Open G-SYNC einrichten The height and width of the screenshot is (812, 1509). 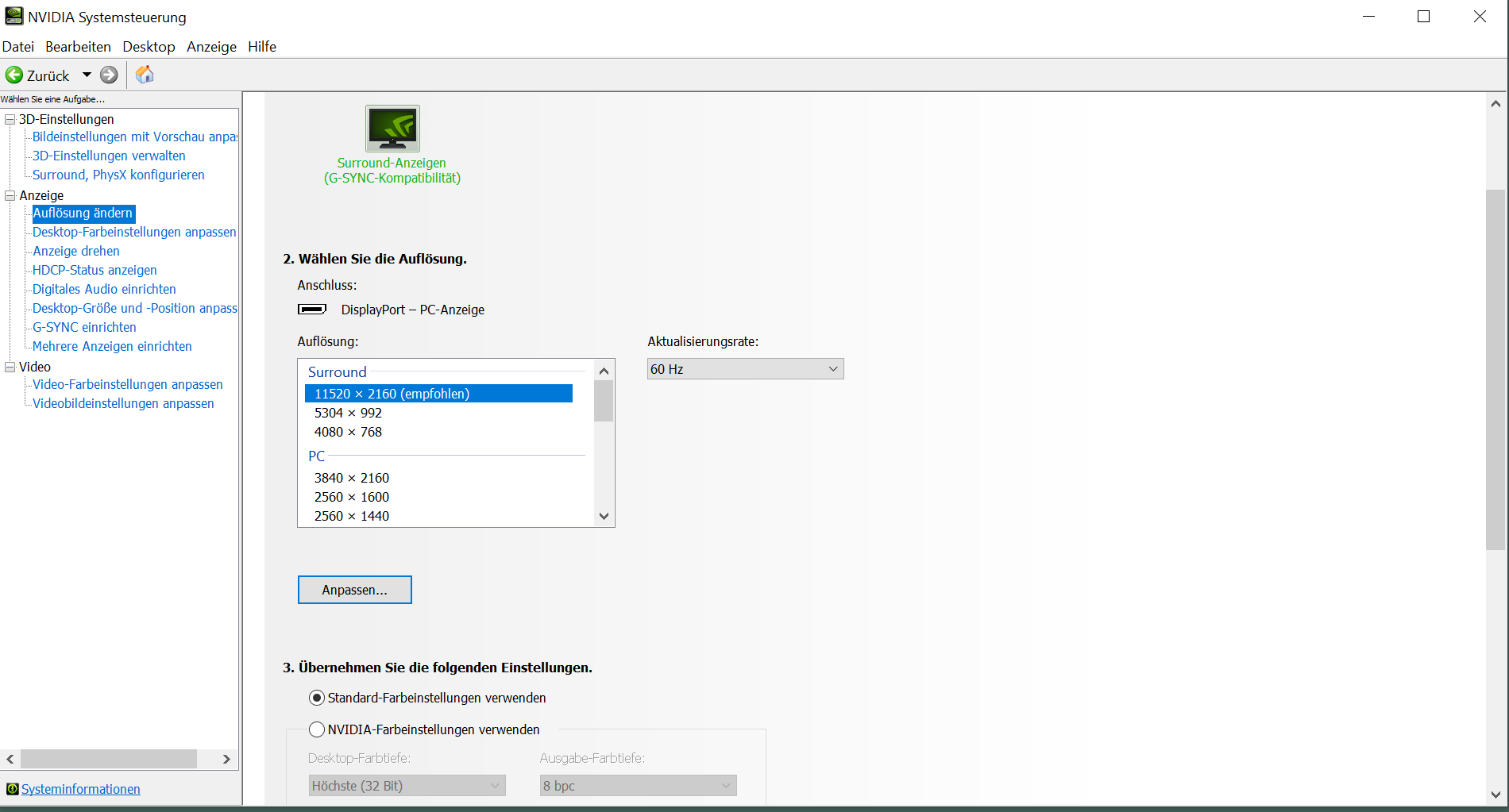[x=84, y=327]
